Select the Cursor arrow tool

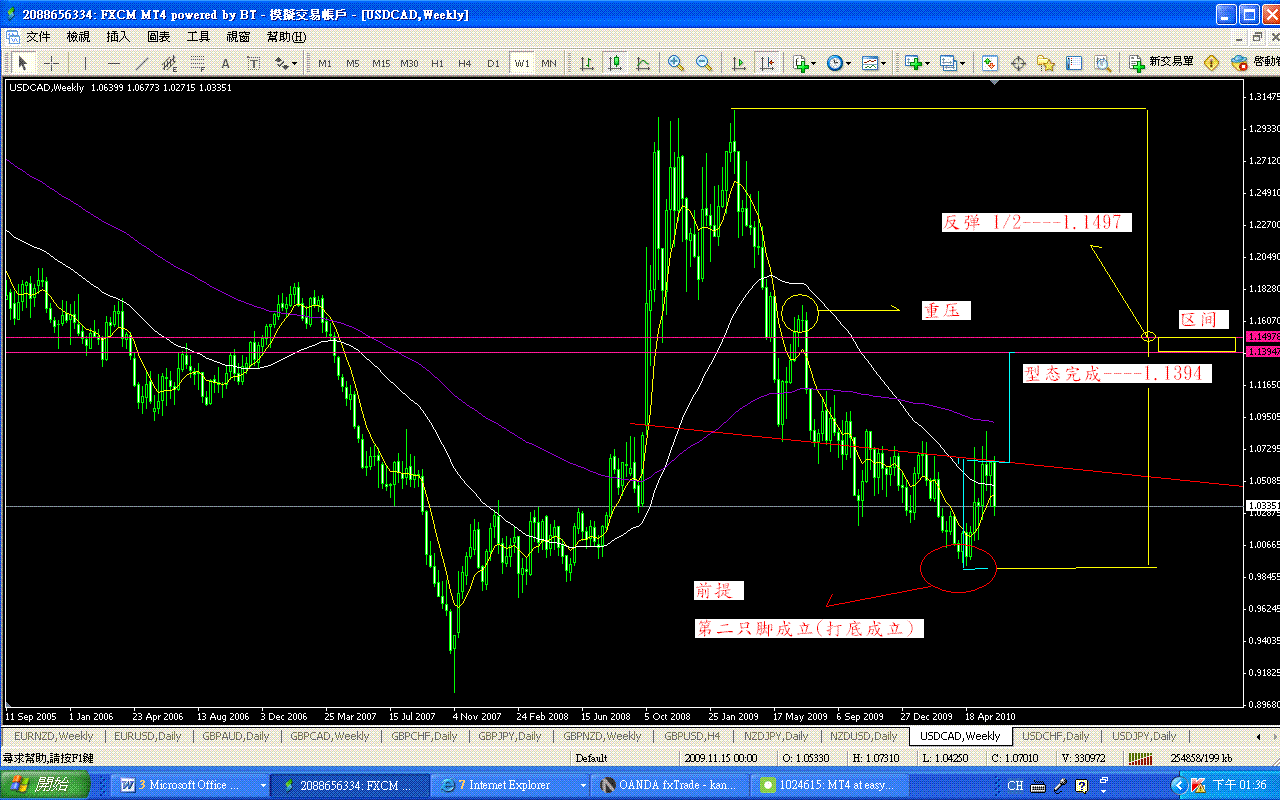tap(23, 63)
